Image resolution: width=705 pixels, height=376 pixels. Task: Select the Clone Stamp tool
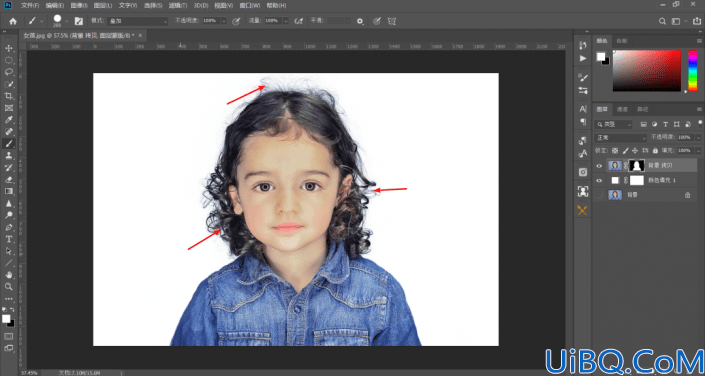point(9,156)
